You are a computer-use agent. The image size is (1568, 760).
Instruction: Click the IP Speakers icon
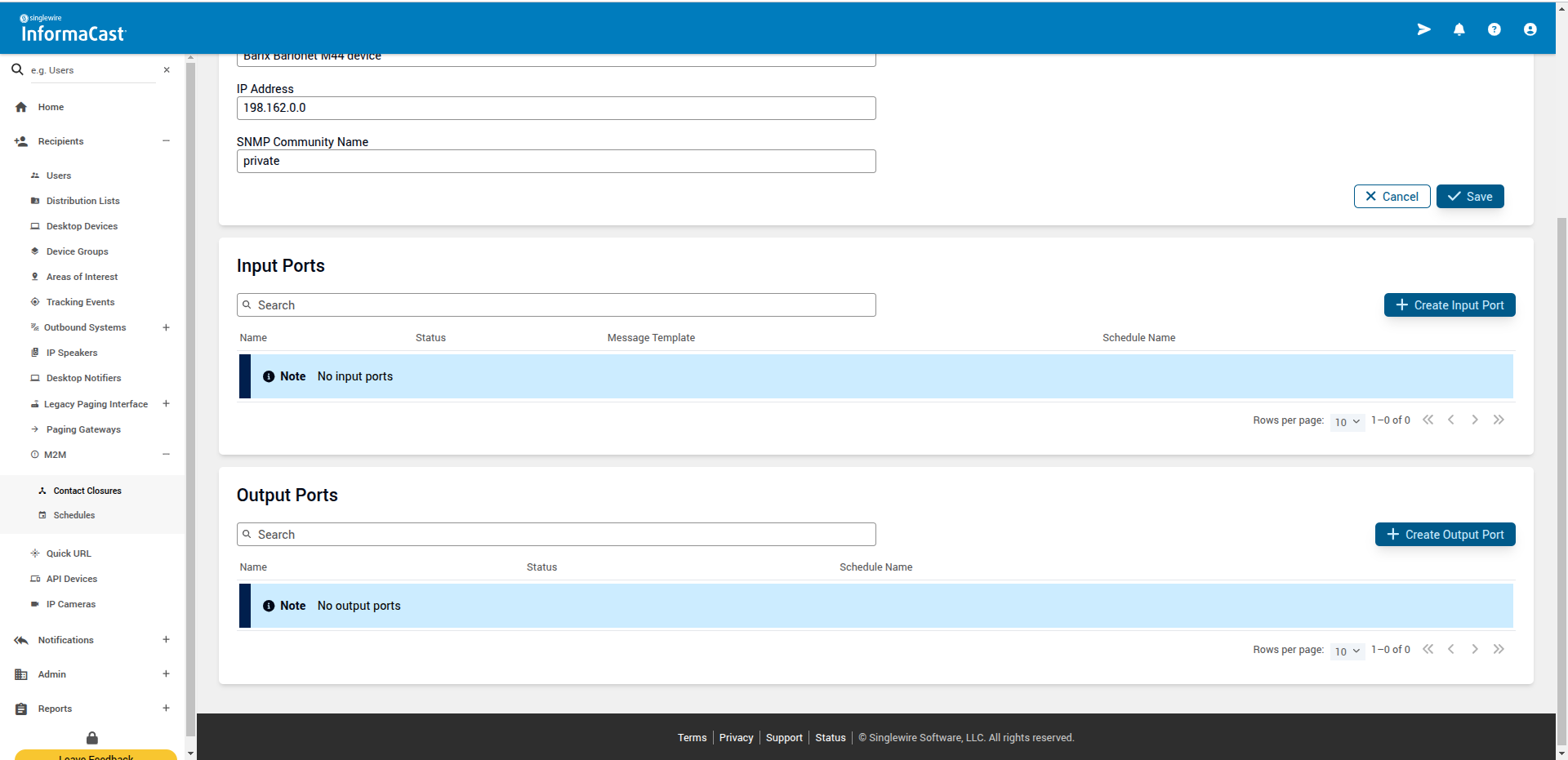point(34,353)
